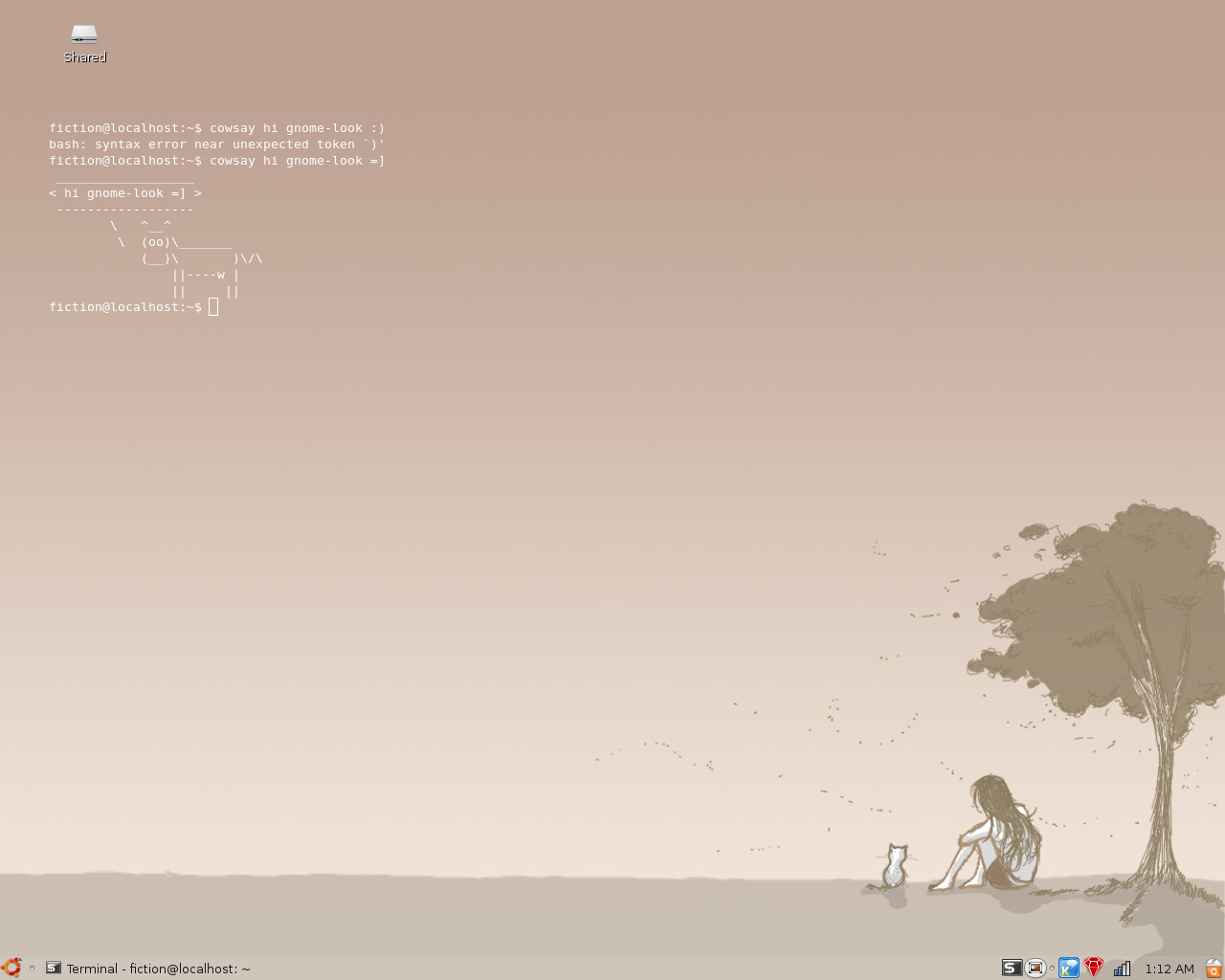
Task: Click the first 'cowsay hi gnome-look :)' command
Action: pyautogui.click(x=298, y=128)
